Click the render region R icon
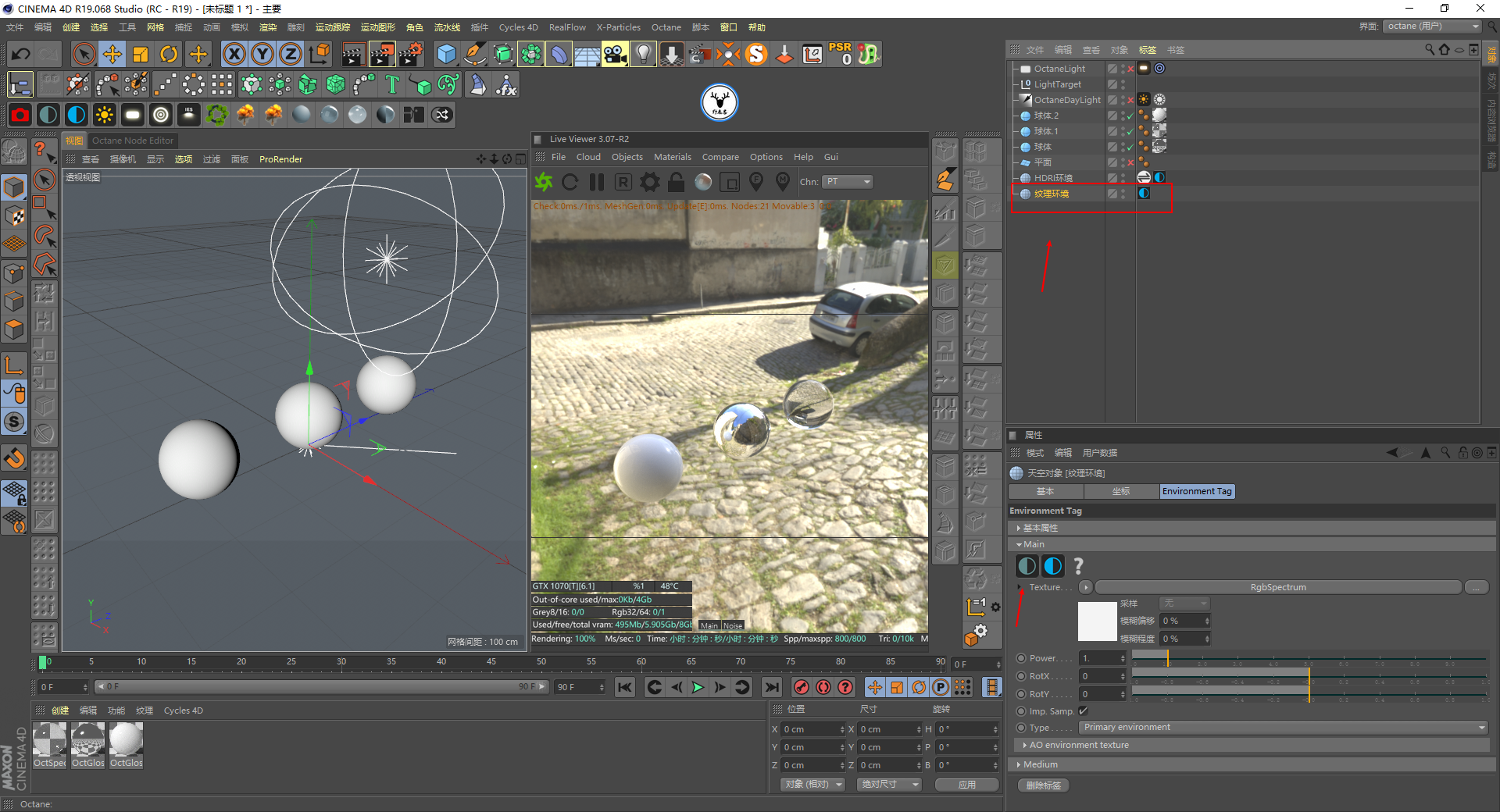Screen dimensions: 1500x812 click(623, 182)
